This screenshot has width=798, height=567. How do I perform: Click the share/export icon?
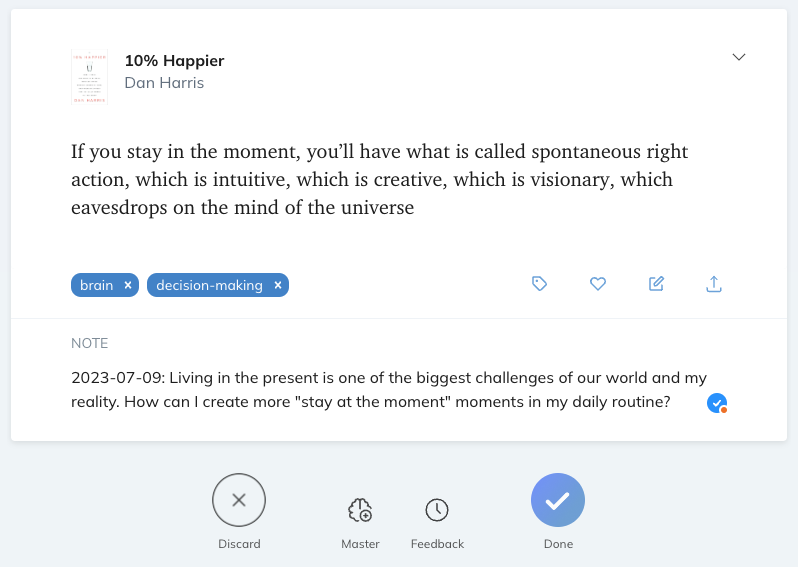pos(714,284)
